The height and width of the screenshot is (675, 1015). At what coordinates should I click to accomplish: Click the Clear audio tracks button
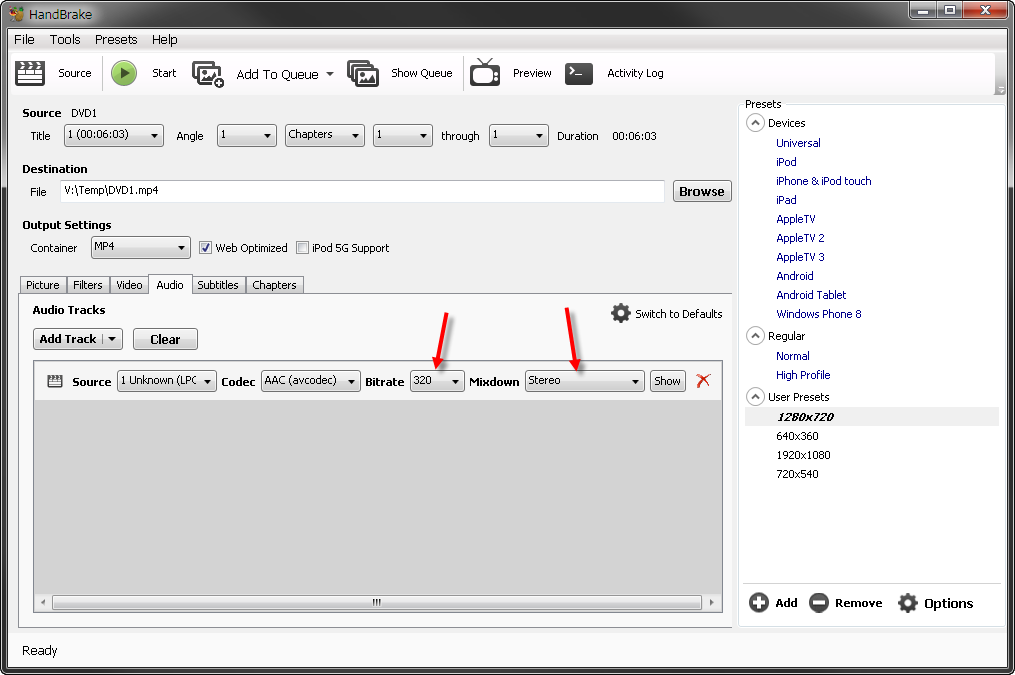165,339
